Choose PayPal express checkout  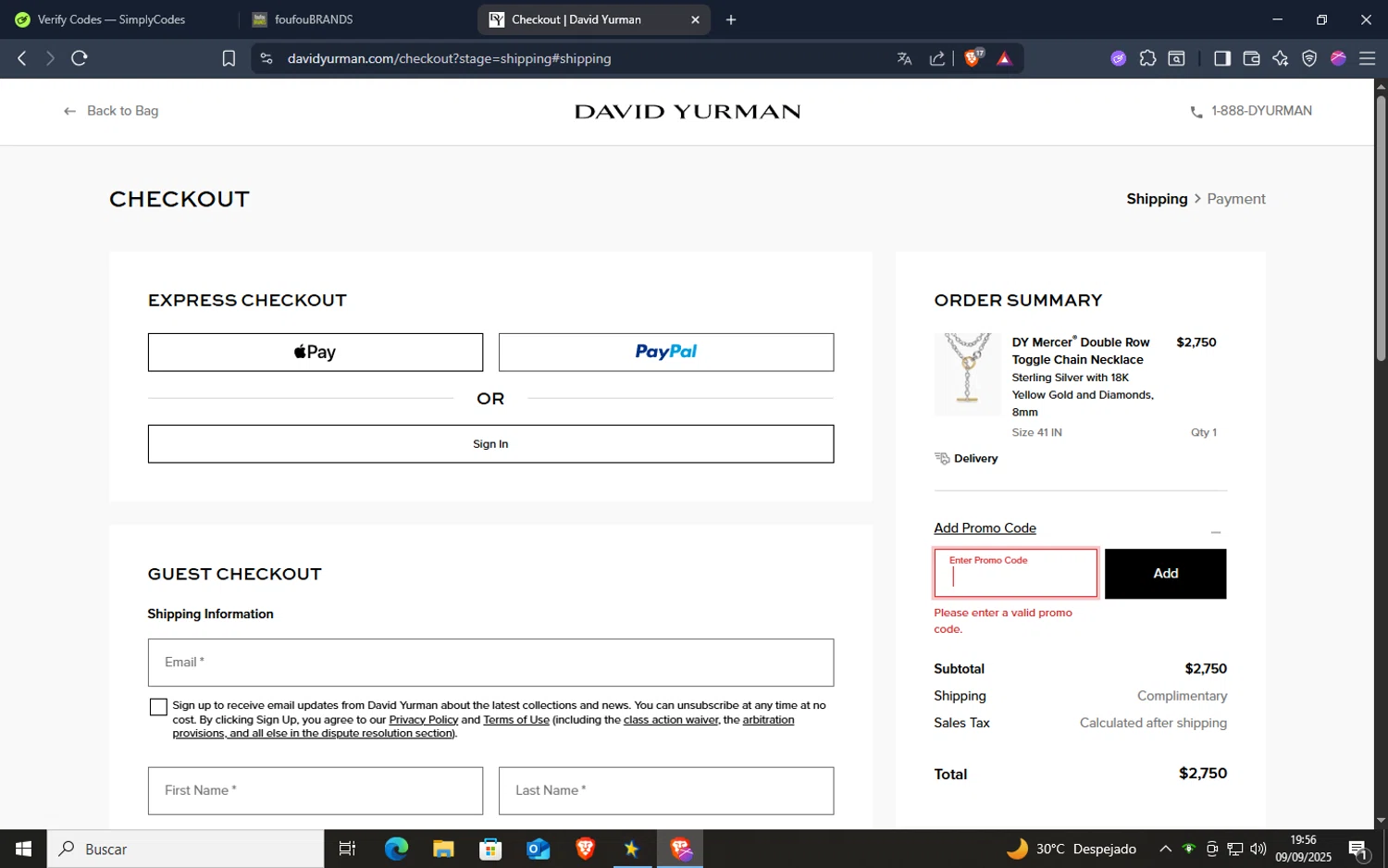click(666, 353)
